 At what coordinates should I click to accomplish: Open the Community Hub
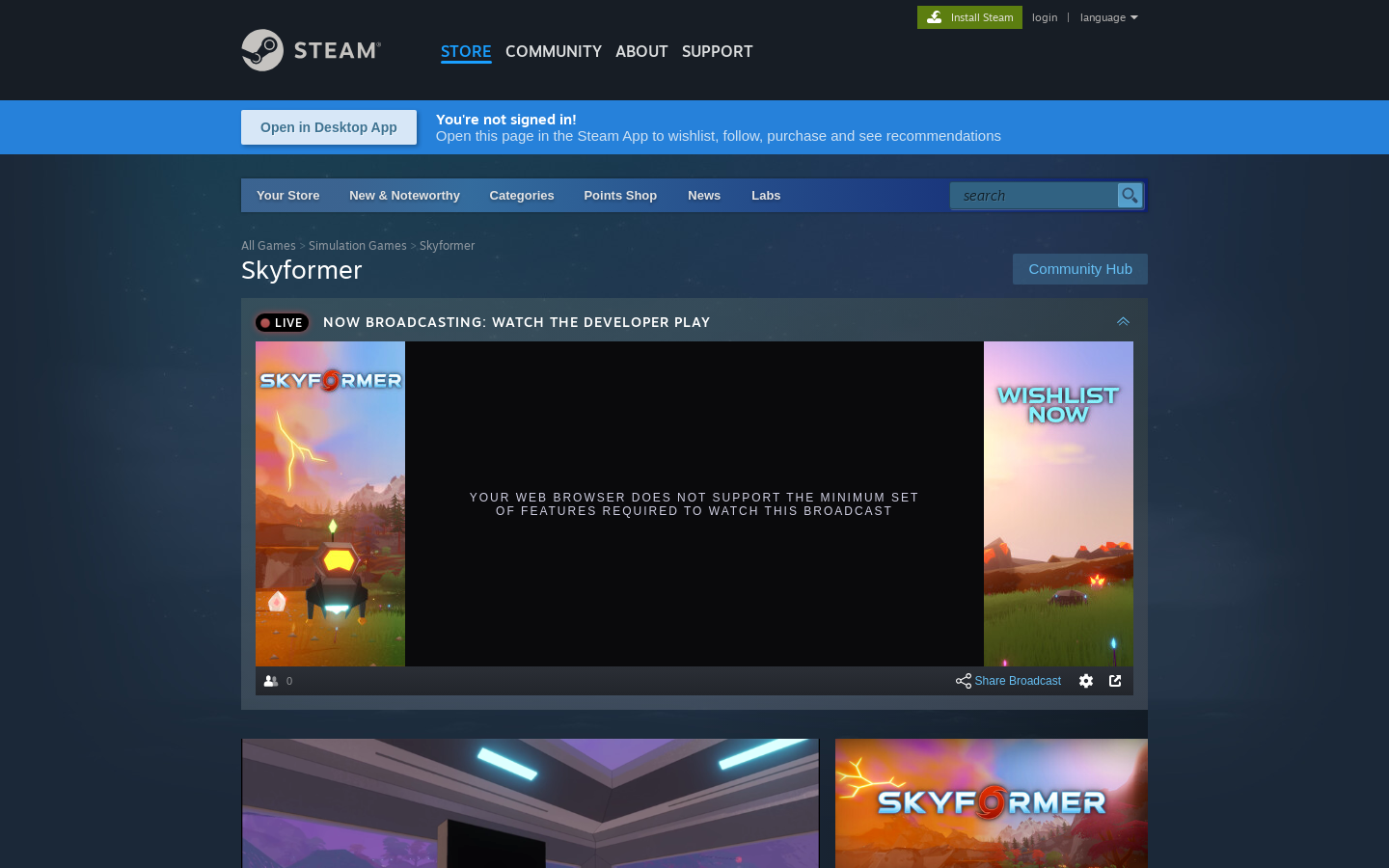point(1080,269)
